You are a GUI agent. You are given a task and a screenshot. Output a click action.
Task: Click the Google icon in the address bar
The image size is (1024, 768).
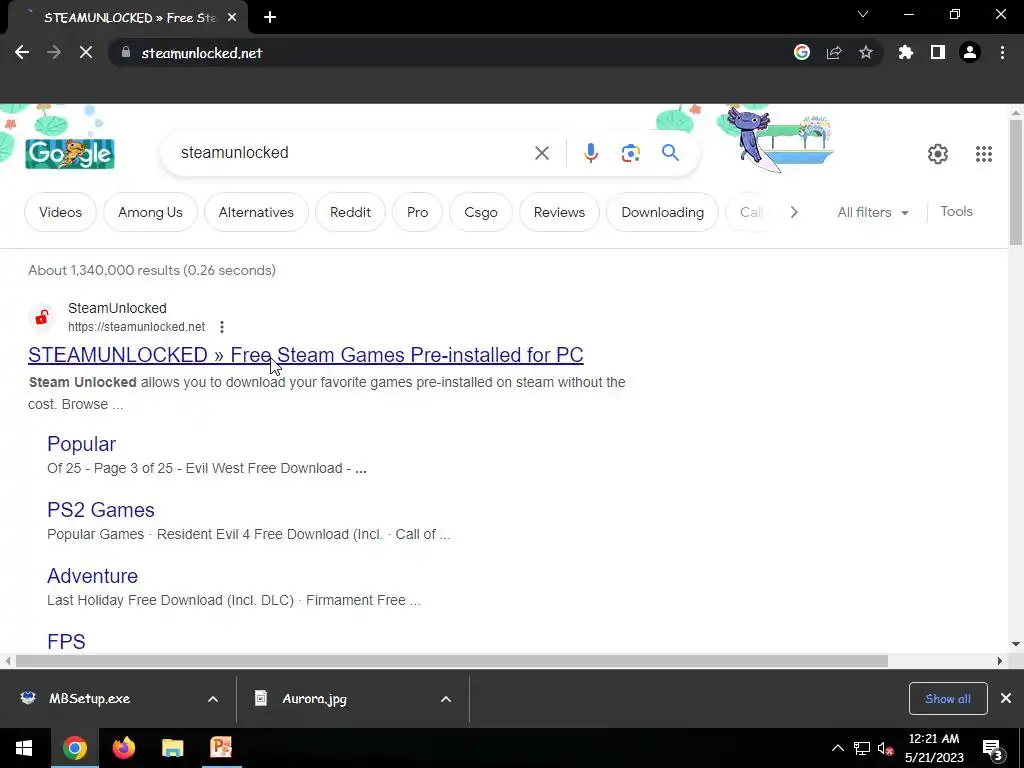pyautogui.click(x=802, y=52)
